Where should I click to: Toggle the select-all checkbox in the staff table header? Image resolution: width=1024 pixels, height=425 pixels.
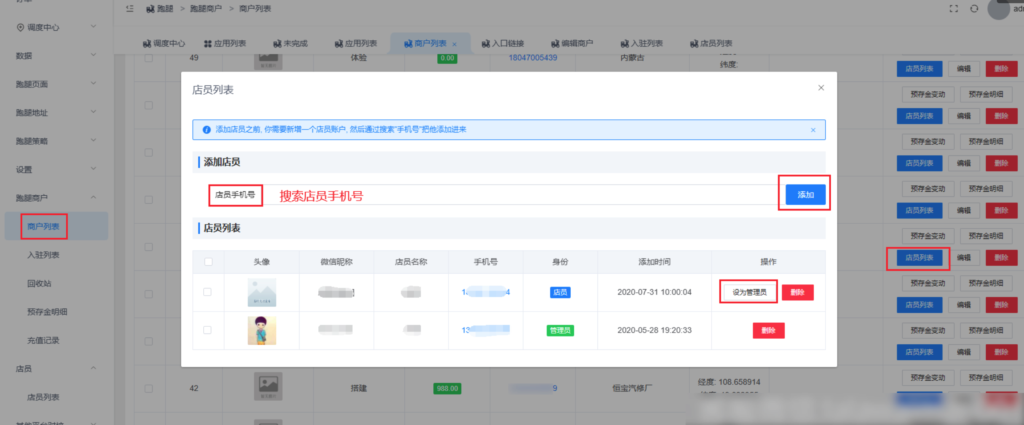pyautogui.click(x=208, y=262)
